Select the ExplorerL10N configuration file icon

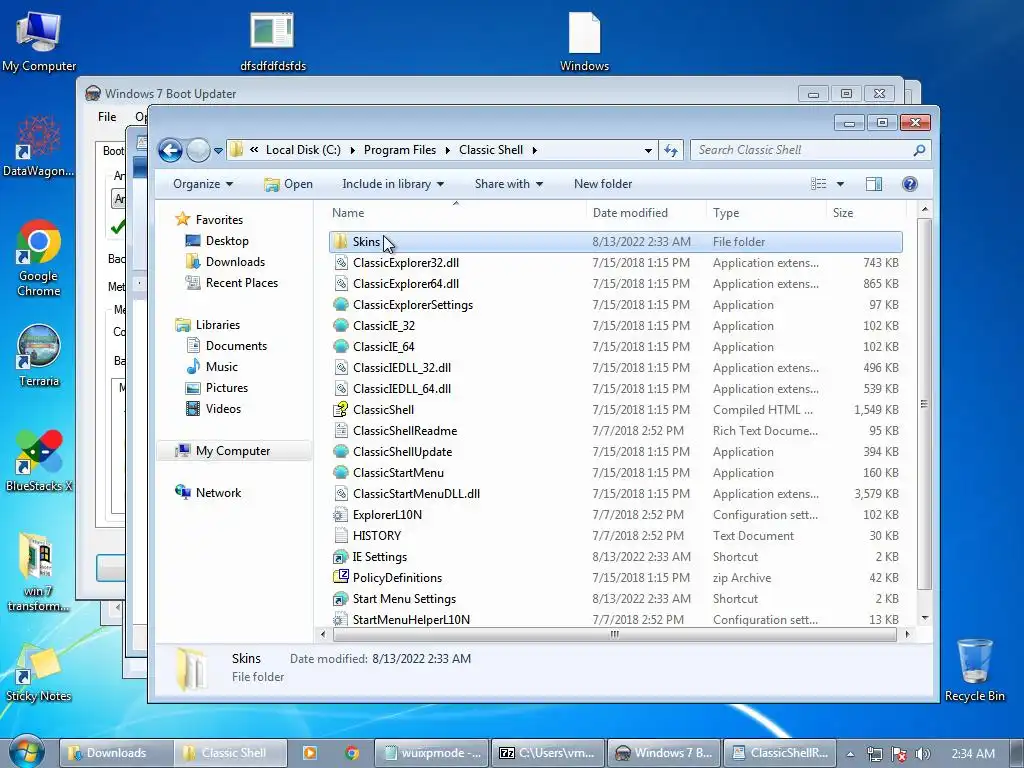340,515
